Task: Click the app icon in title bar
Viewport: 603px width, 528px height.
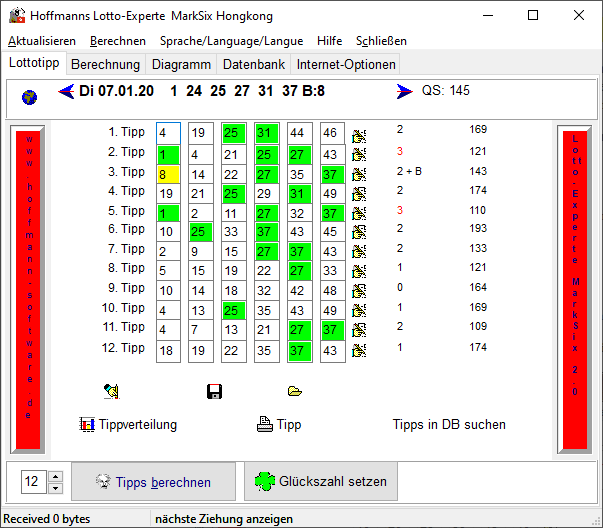Action: [x=17, y=16]
